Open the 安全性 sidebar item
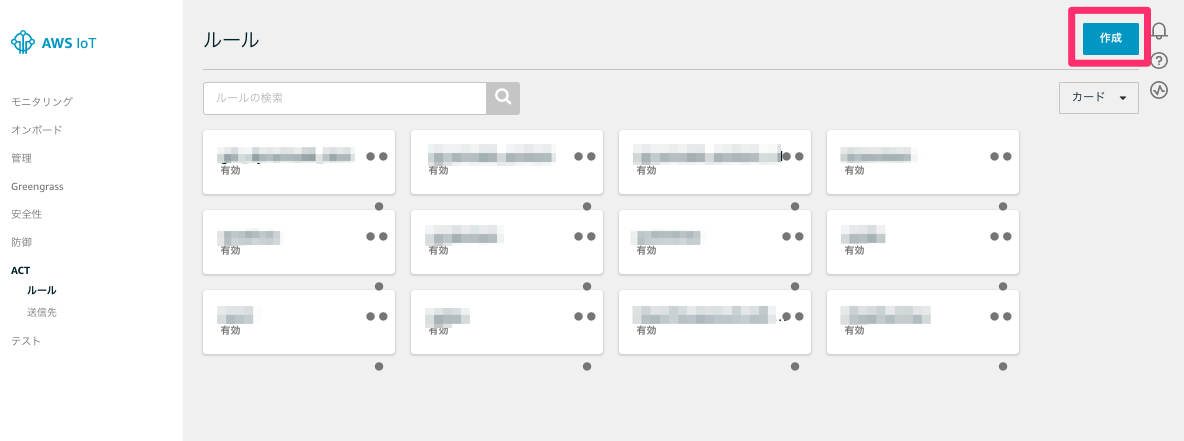 click(x=26, y=214)
